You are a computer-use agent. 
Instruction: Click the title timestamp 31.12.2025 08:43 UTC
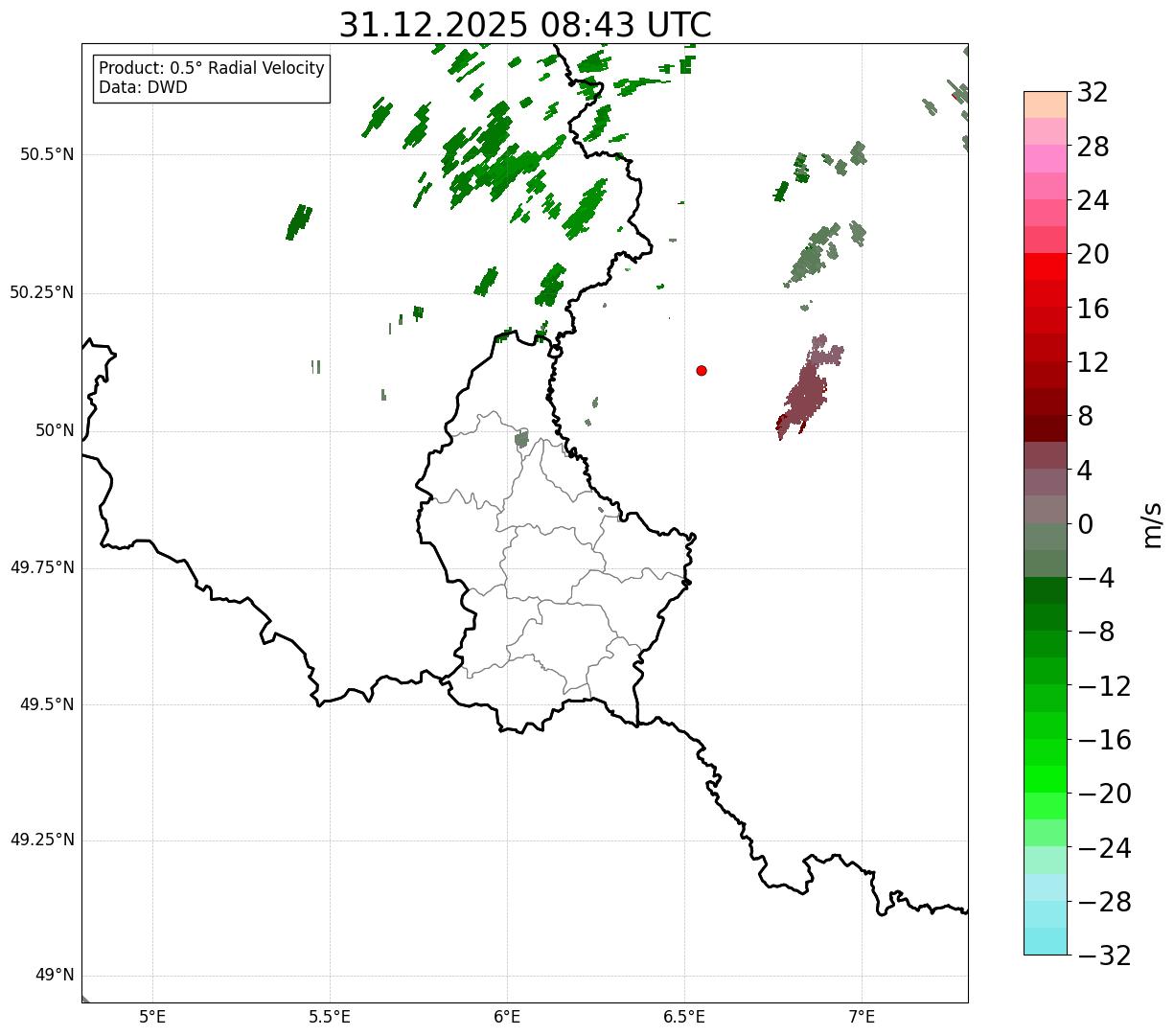(x=525, y=25)
